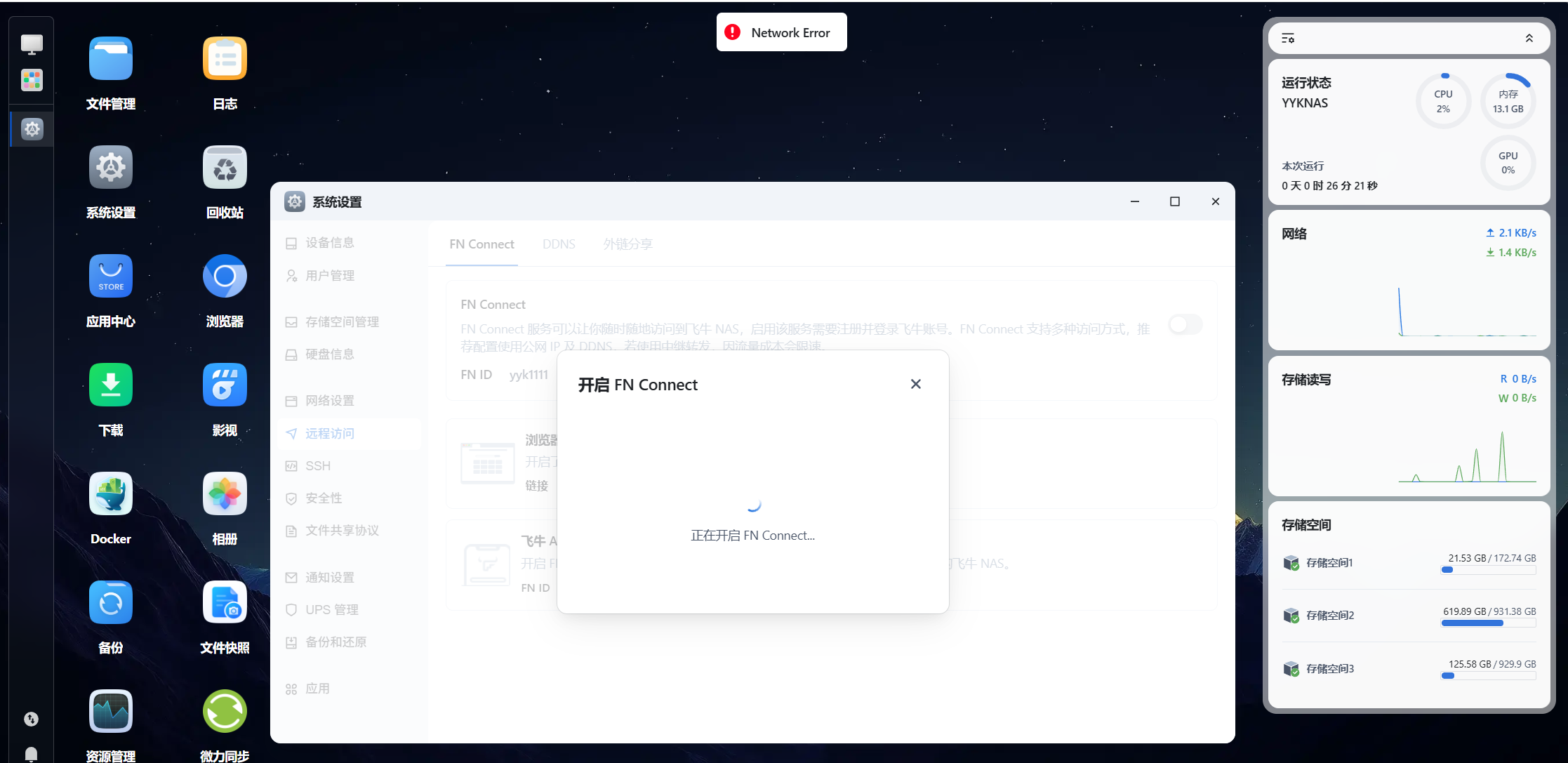Close the 开启 FN Connect dialog
This screenshot has height=763, width=1568.
[915, 384]
